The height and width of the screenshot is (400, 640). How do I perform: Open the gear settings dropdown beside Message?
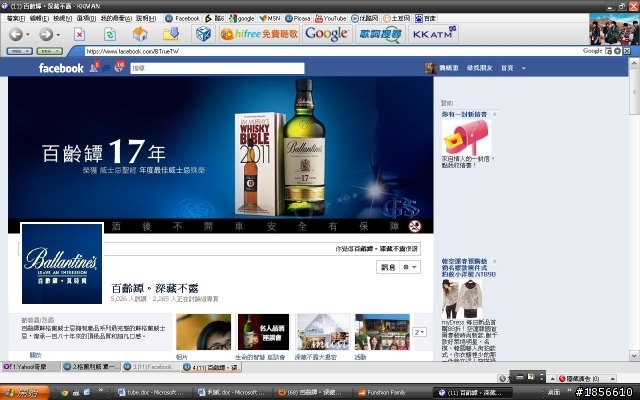click(410, 267)
